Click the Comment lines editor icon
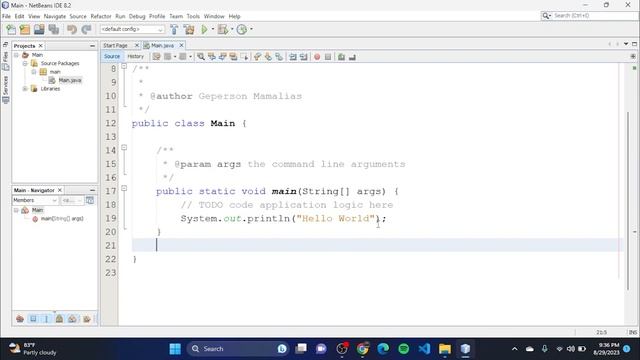640x360 pixels. click(341, 57)
